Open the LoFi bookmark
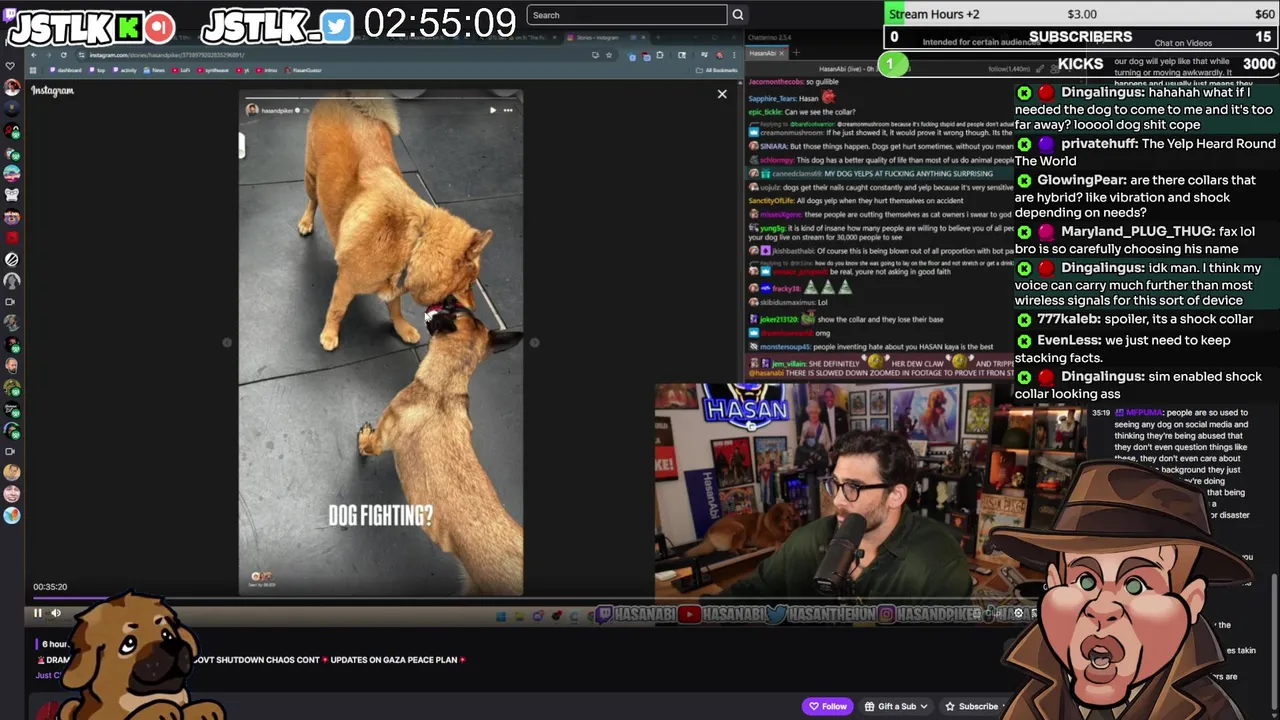Viewport: 1280px width, 720px height. [x=183, y=70]
